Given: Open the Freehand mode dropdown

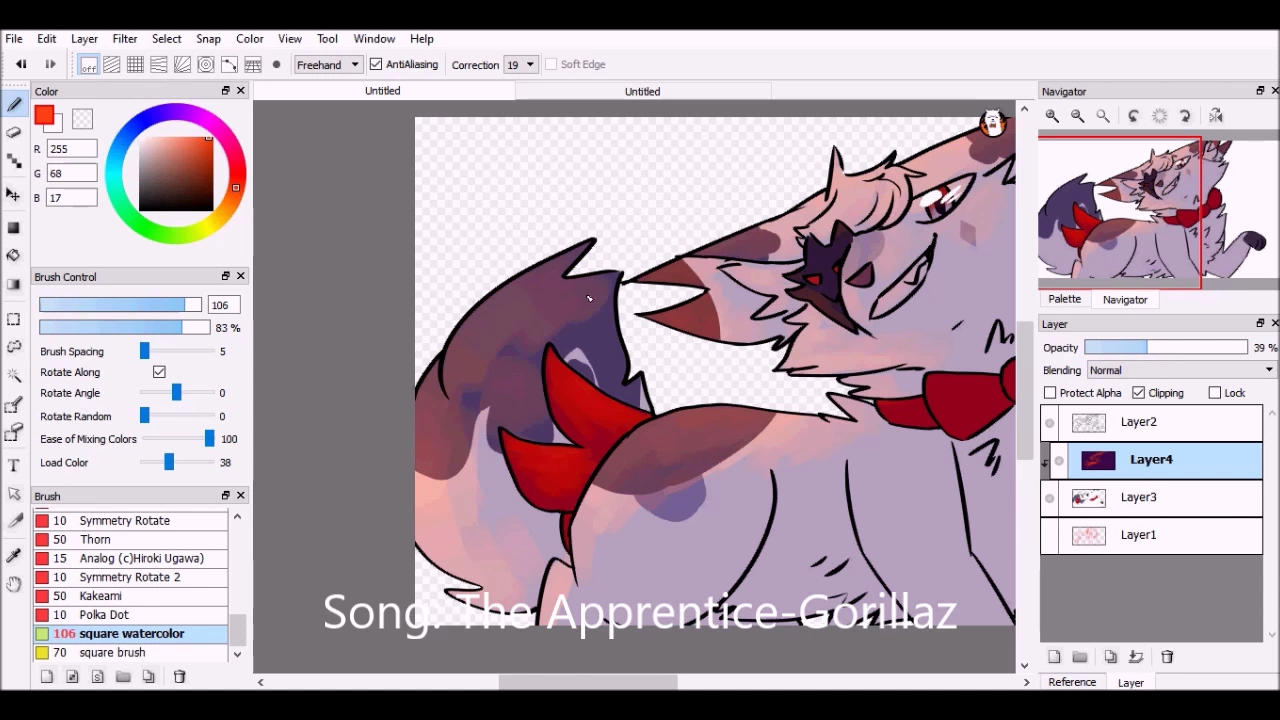Looking at the screenshot, I should [x=327, y=65].
